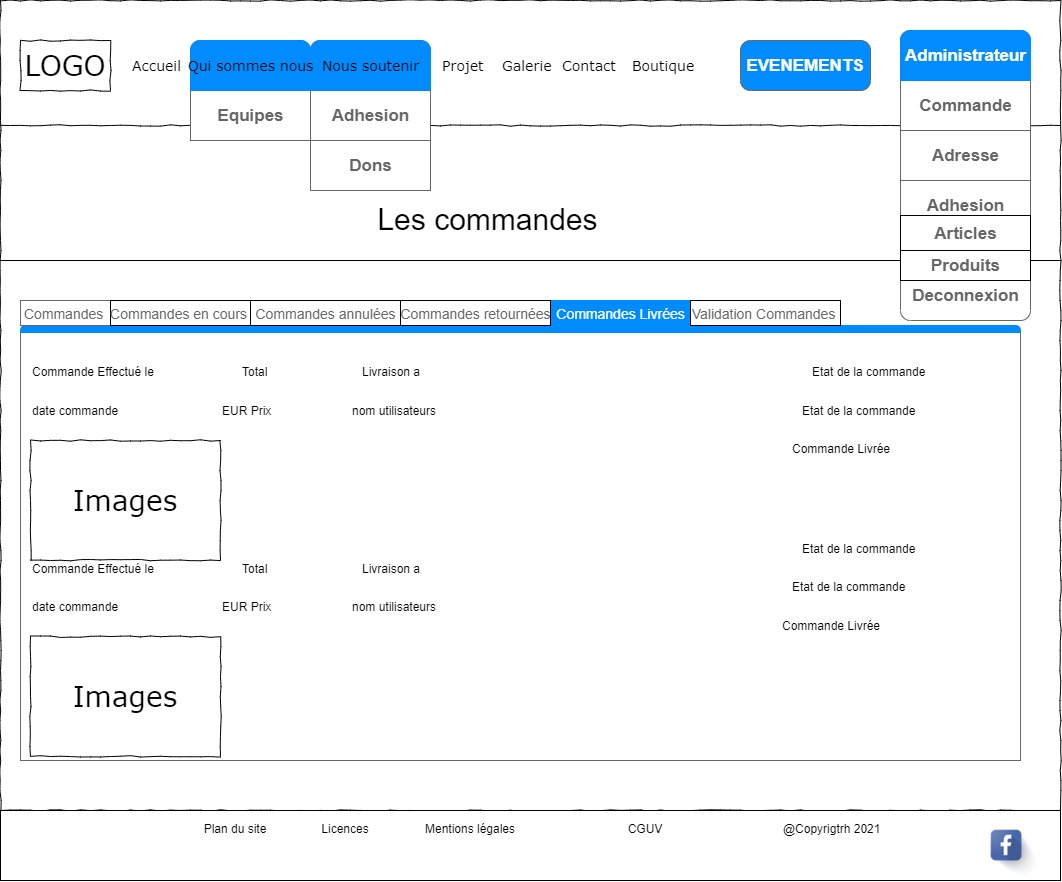The image size is (1062, 882).
Task: Switch to Commandes annulées tab
Action: (325, 314)
